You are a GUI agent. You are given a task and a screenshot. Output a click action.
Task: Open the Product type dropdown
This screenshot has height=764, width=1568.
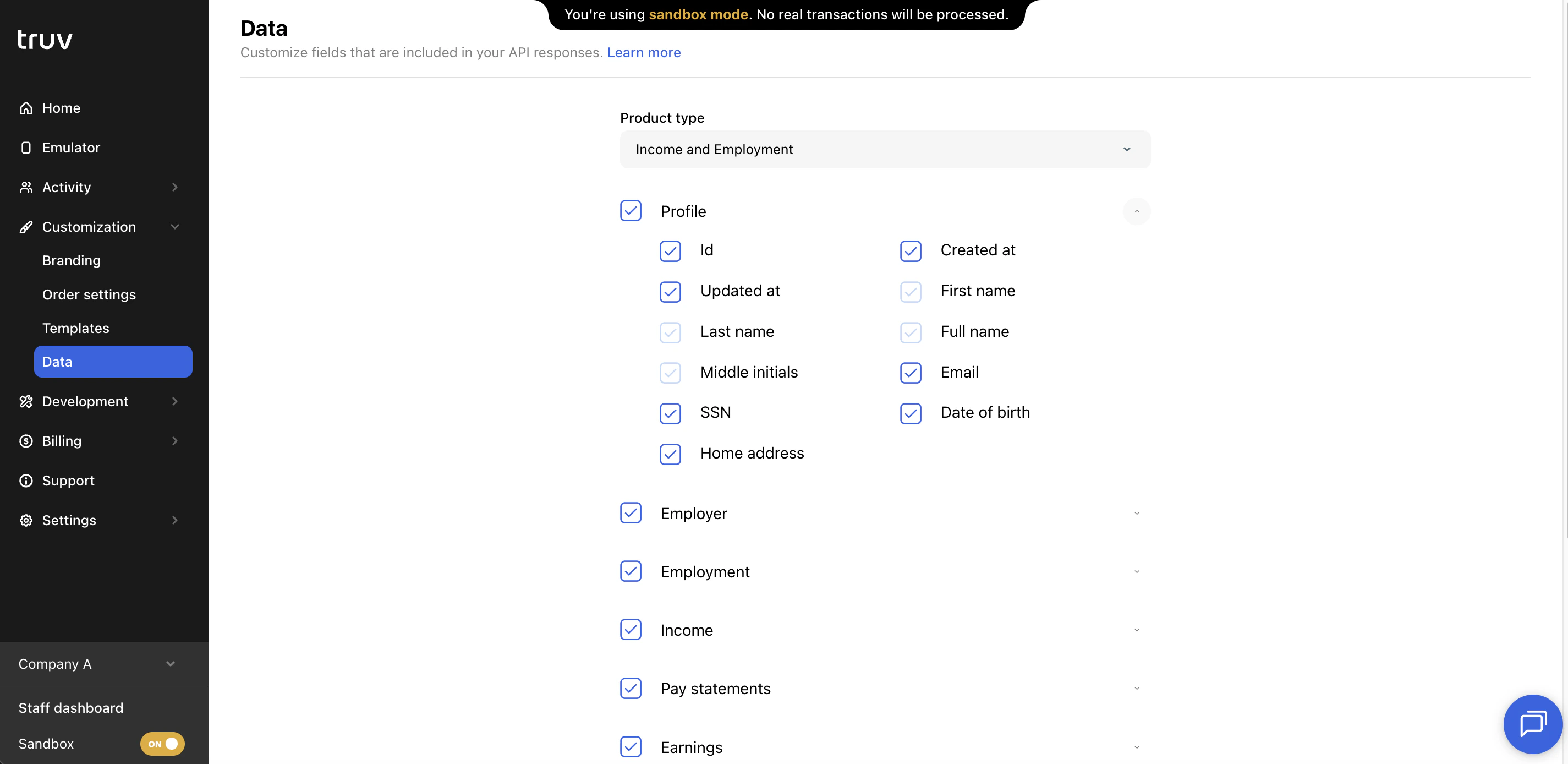(885, 150)
